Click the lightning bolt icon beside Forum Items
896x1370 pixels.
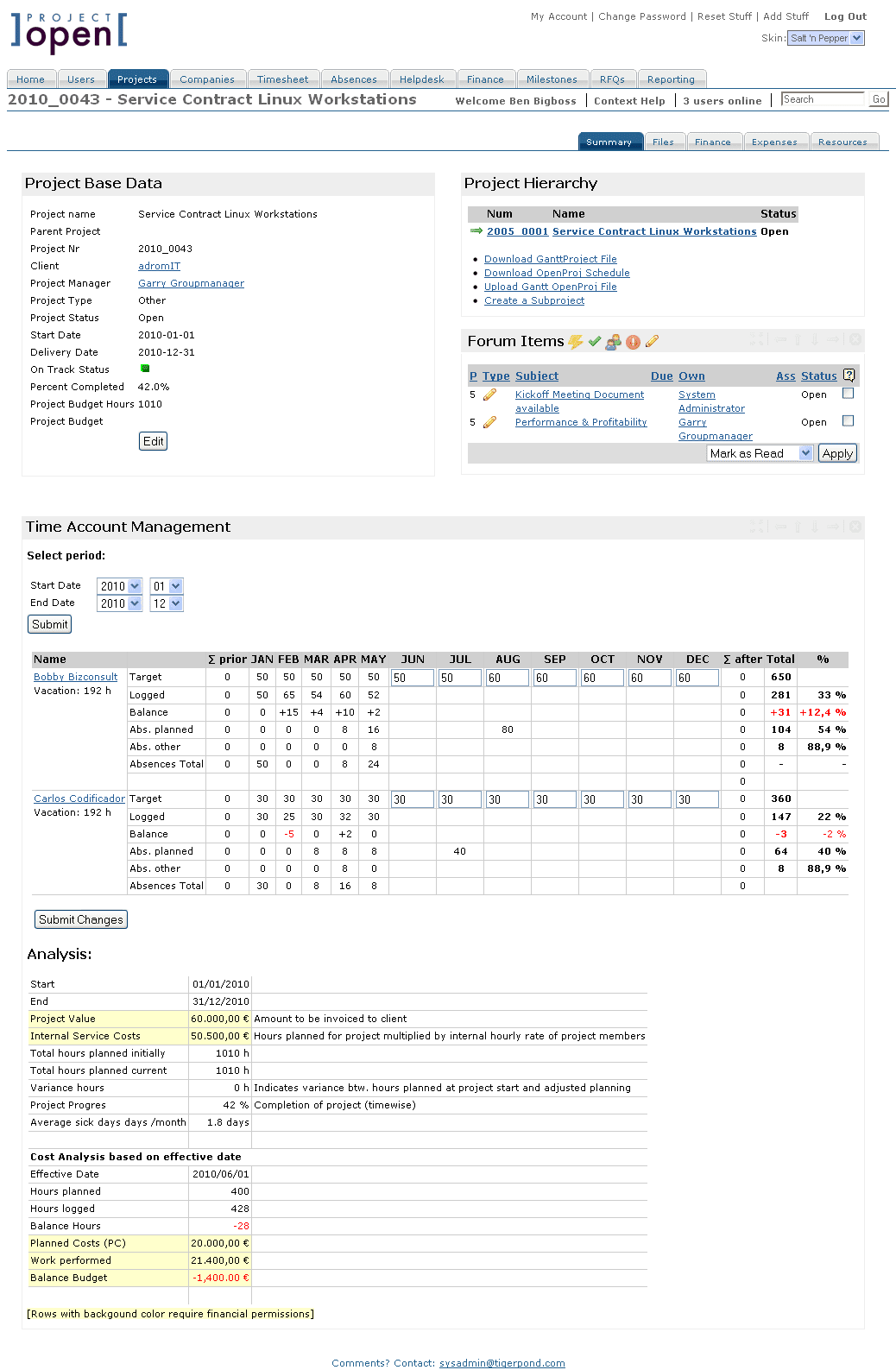tap(575, 342)
